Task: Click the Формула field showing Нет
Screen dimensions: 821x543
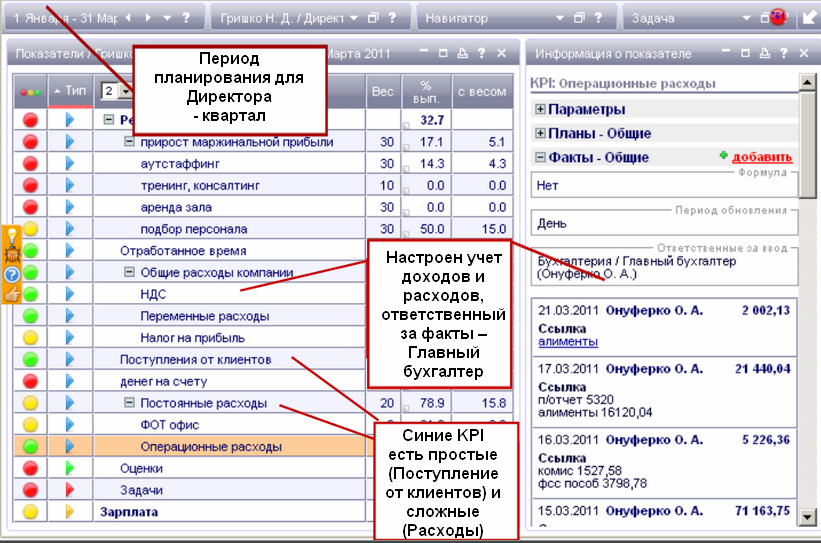Action: [x=664, y=185]
